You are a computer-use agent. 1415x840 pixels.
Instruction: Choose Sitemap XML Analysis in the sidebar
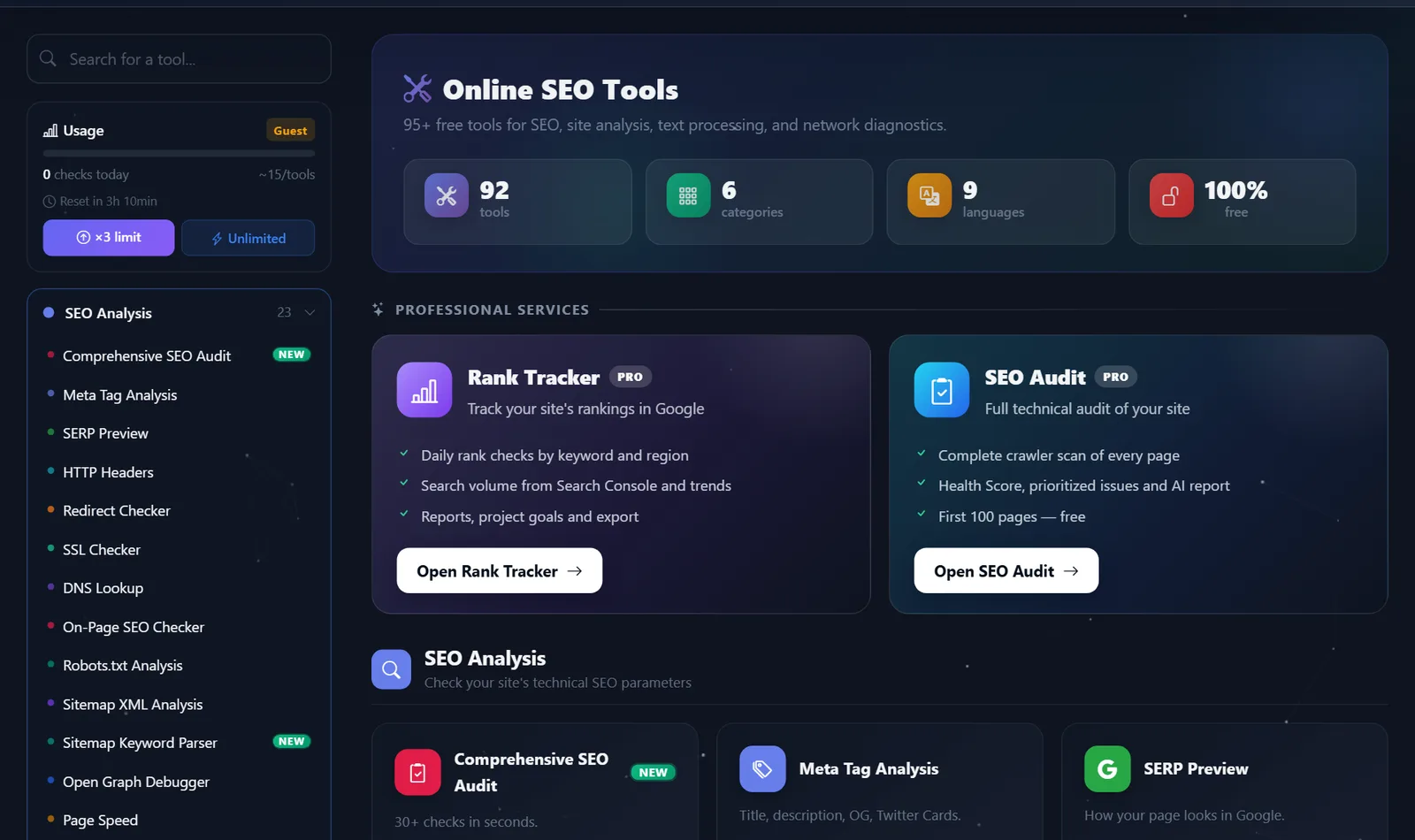pyautogui.click(x=179, y=705)
